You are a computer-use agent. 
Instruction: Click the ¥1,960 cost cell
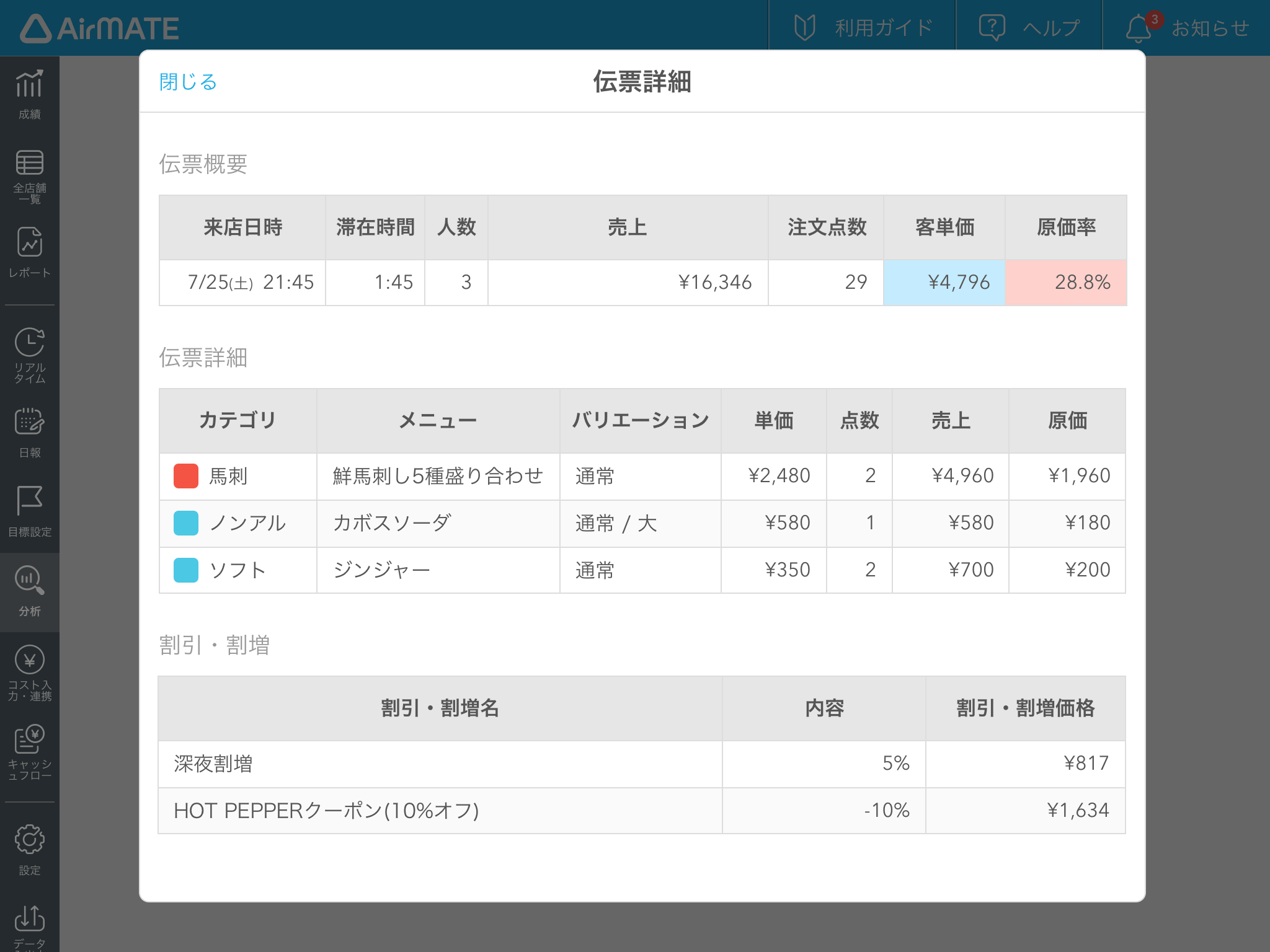[x=1067, y=476]
